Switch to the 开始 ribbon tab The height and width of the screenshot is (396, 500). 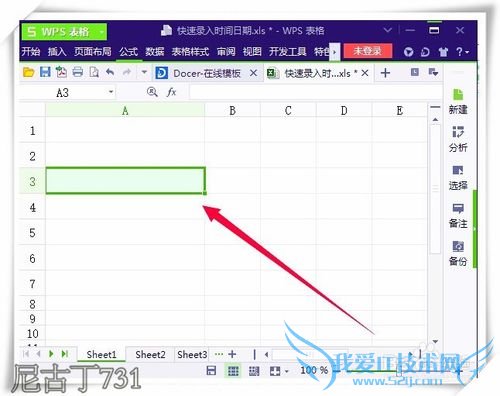coord(31,51)
